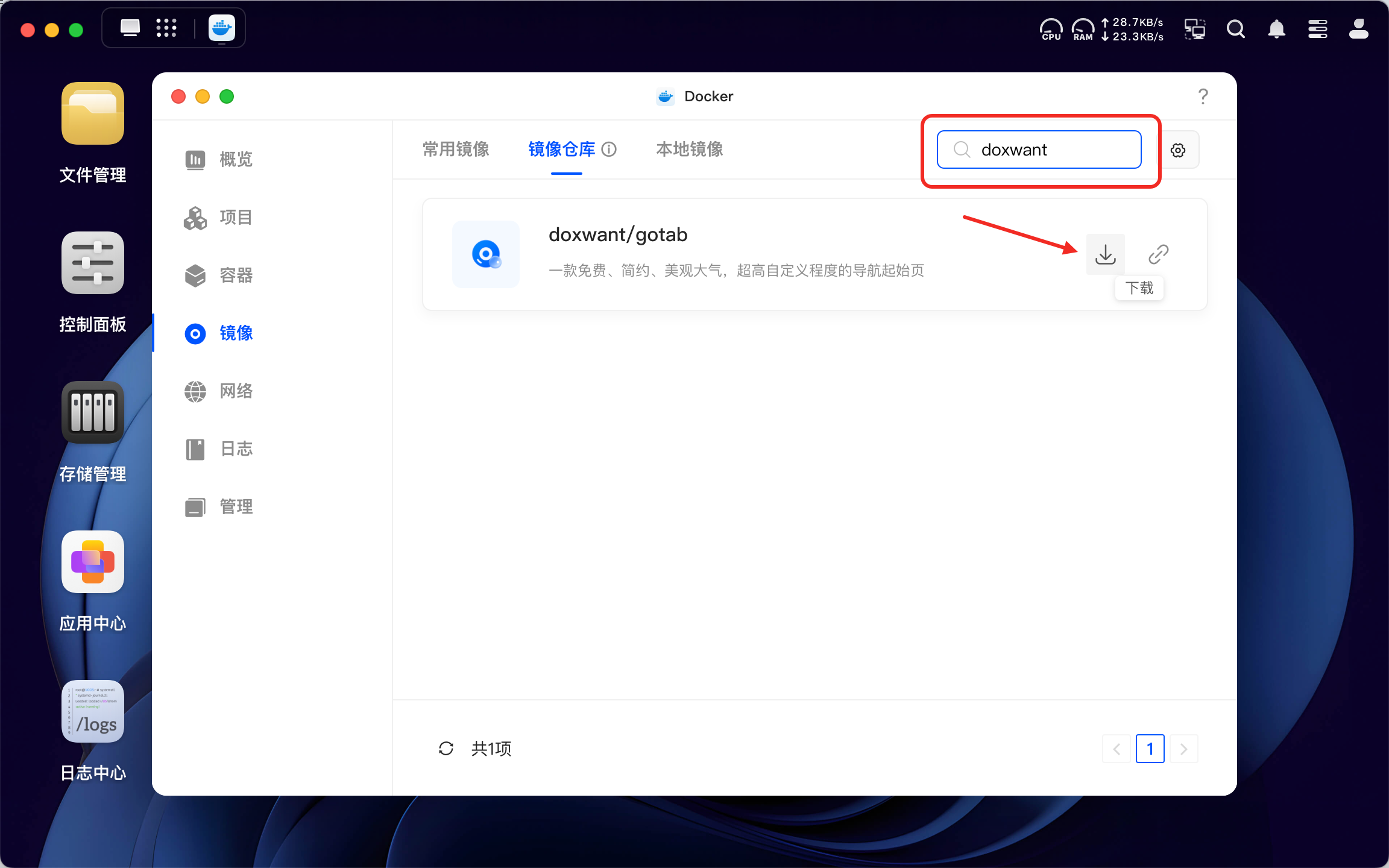Screen dimensions: 1389x868
Task: Open the RAM usage monitor
Action: click(x=1083, y=29)
